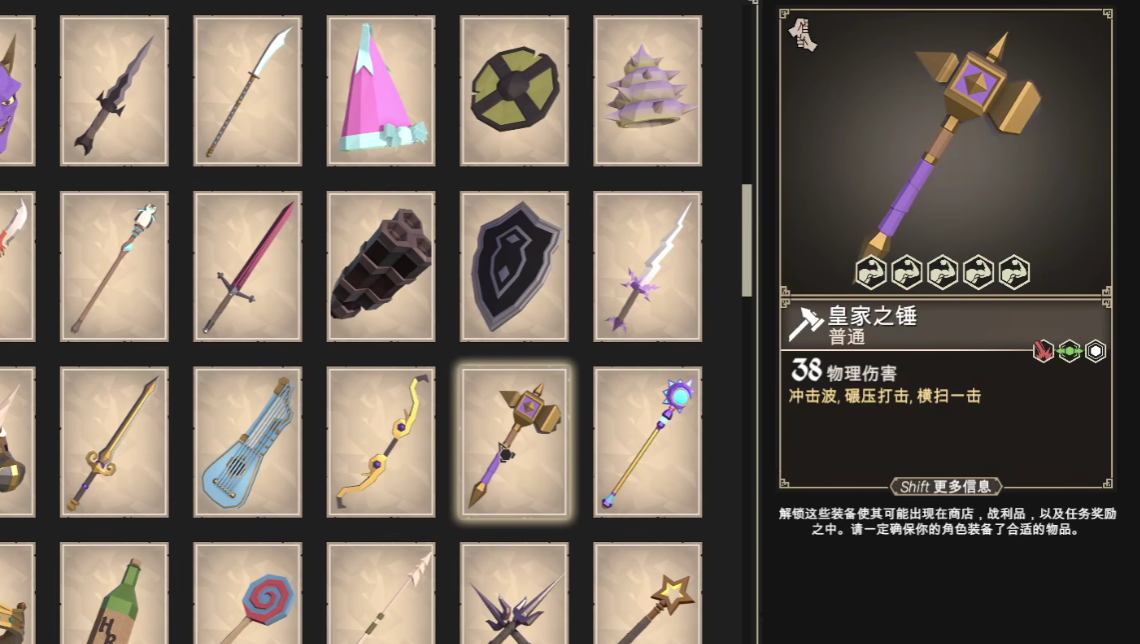Click the highlighted royal hammer card
The image size is (1140, 644).
[x=514, y=442]
